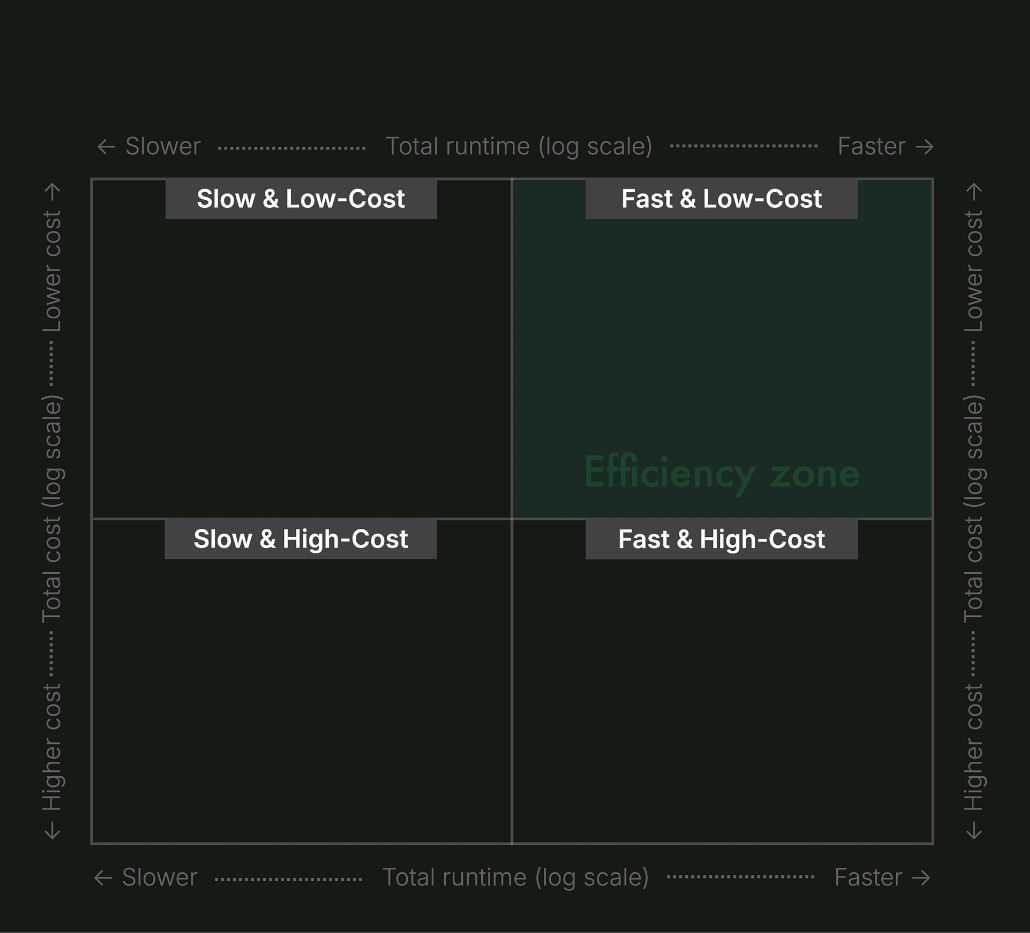Select the Fast & Low-Cost quadrant label

[722, 198]
